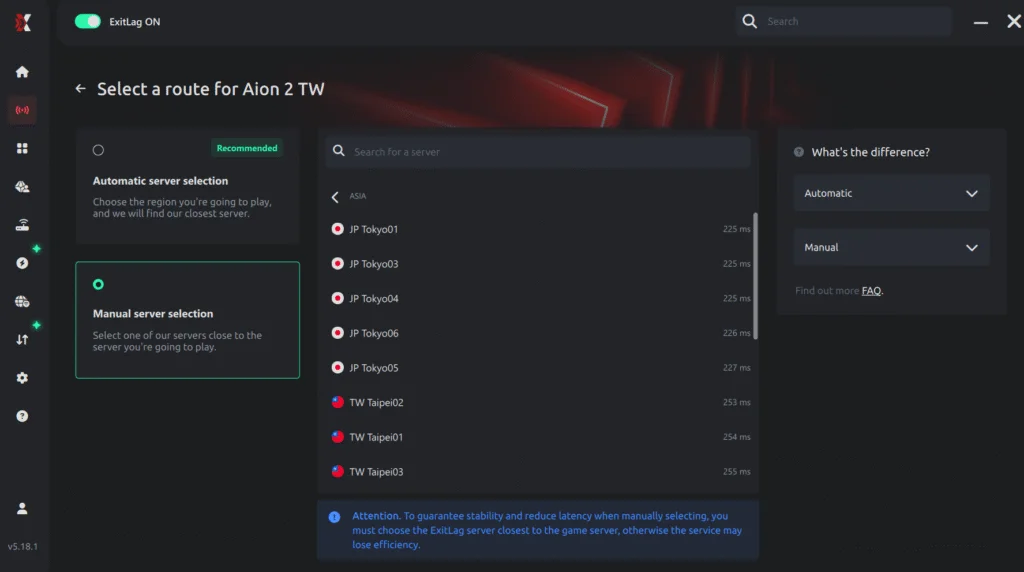Open the Home sidebar icon

[x=22, y=72]
